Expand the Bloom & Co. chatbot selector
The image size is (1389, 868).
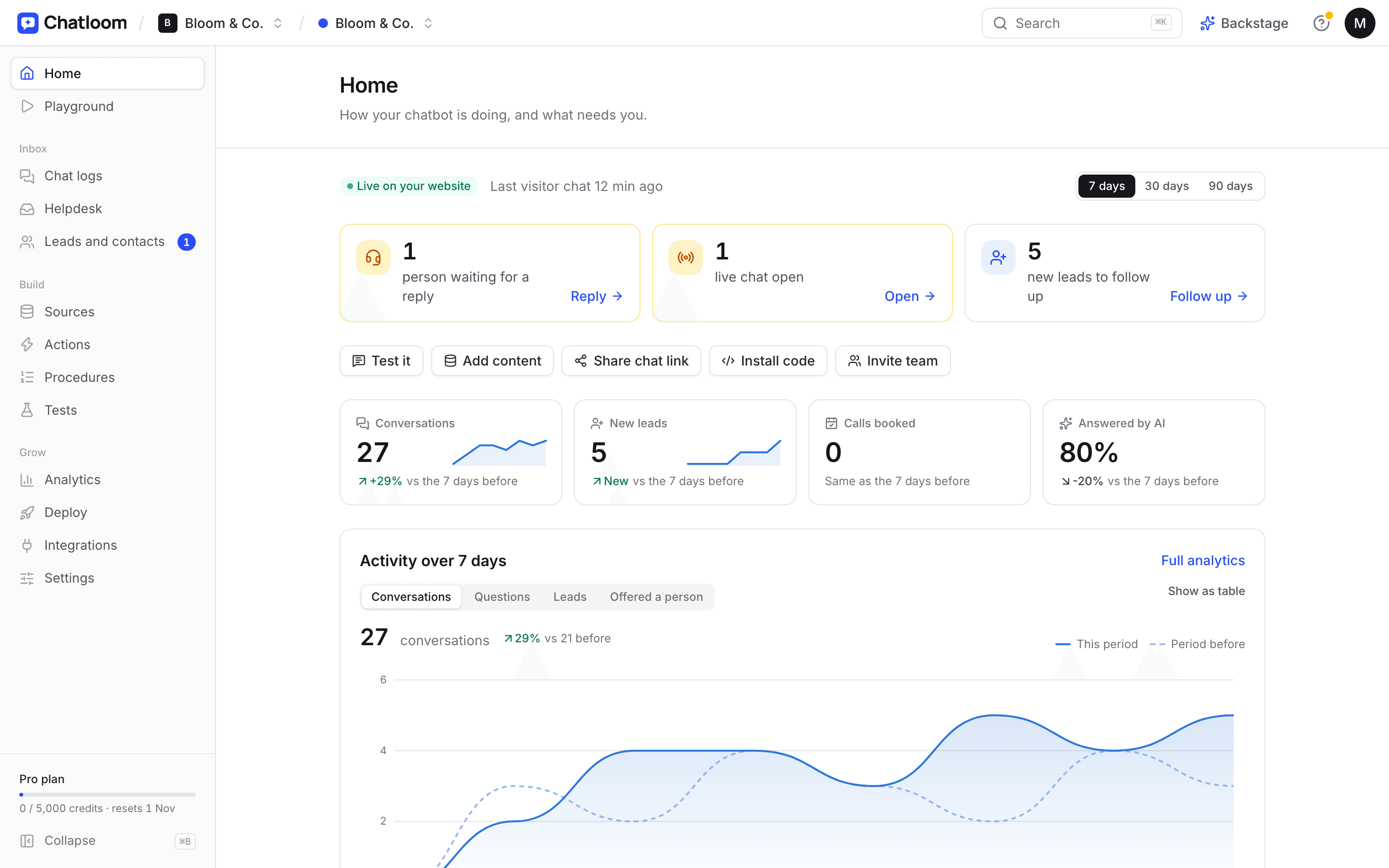click(x=375, y=23)
